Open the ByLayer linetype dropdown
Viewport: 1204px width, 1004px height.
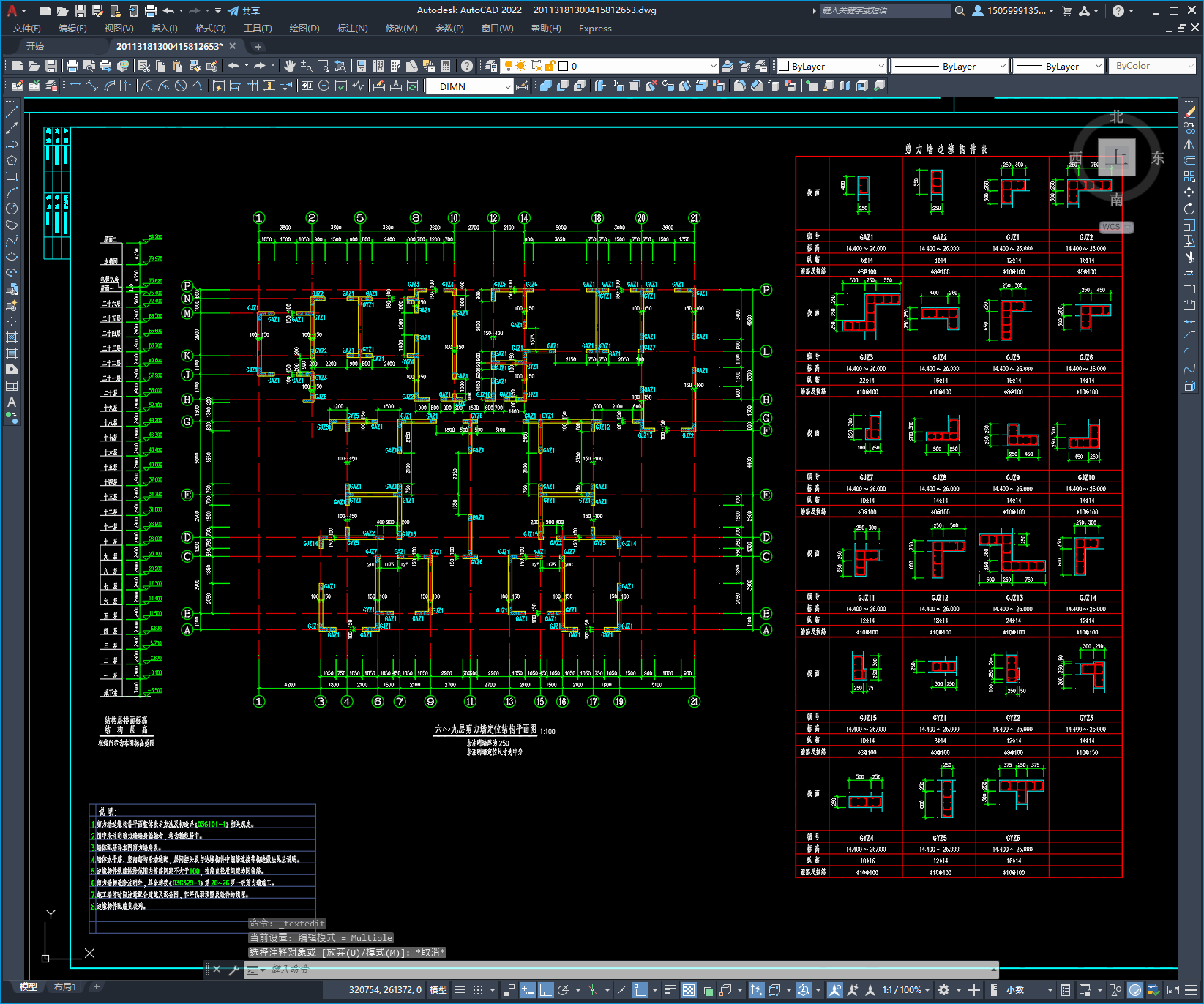coord(950,66)
